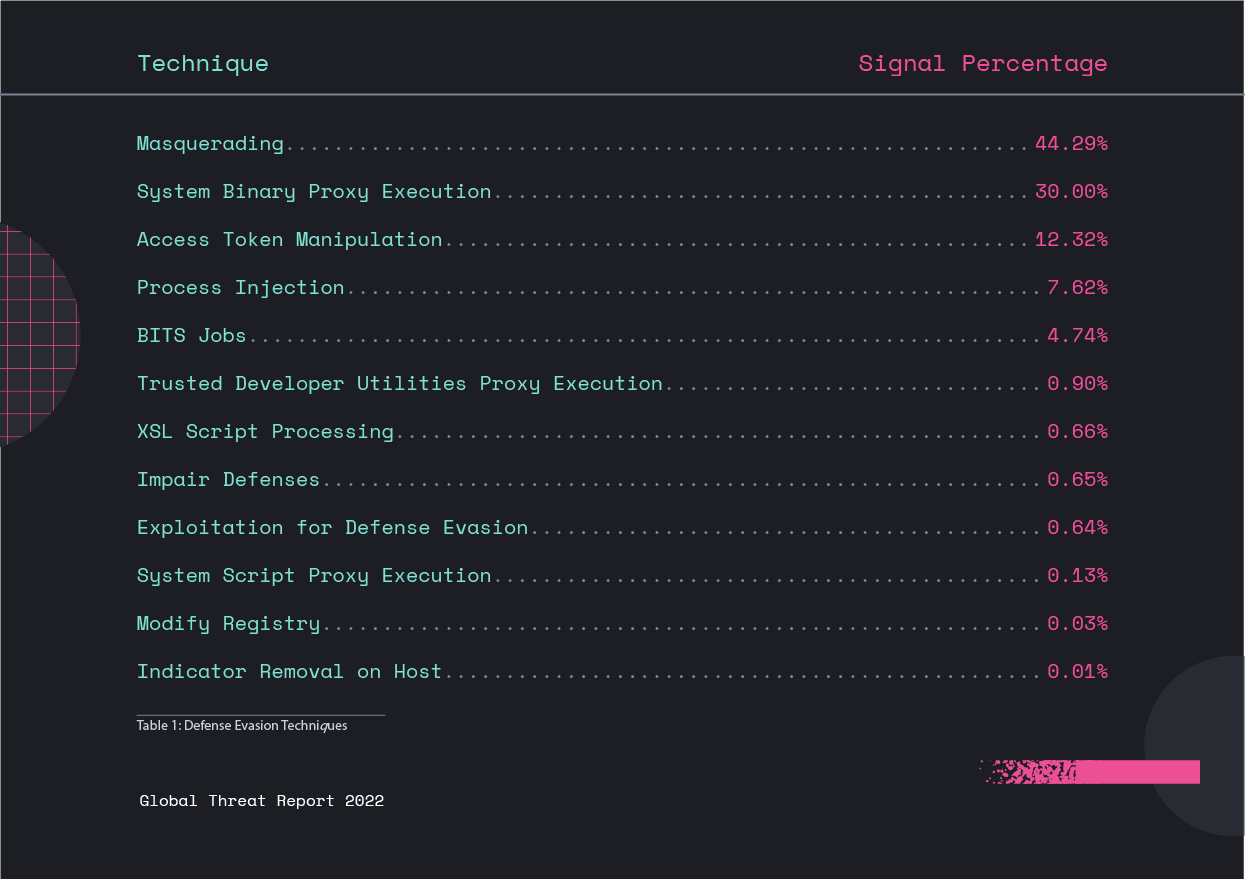Click the 44.29% signal value
This screenshot has width=1245, height=879.
point(1070,143)
